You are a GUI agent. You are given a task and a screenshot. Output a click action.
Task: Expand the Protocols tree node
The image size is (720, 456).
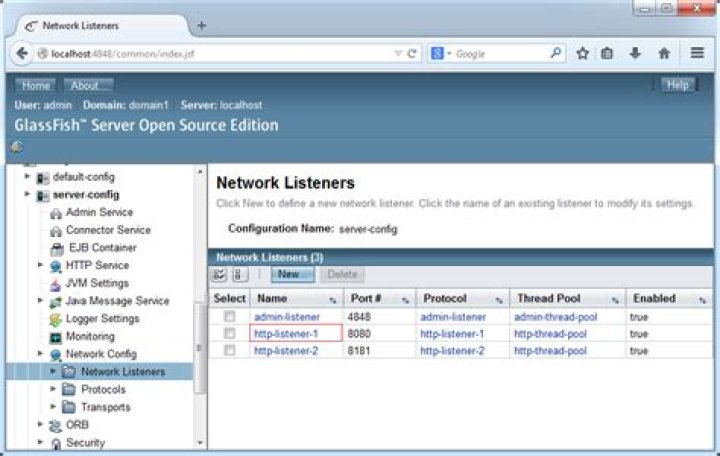click(53, 388)
